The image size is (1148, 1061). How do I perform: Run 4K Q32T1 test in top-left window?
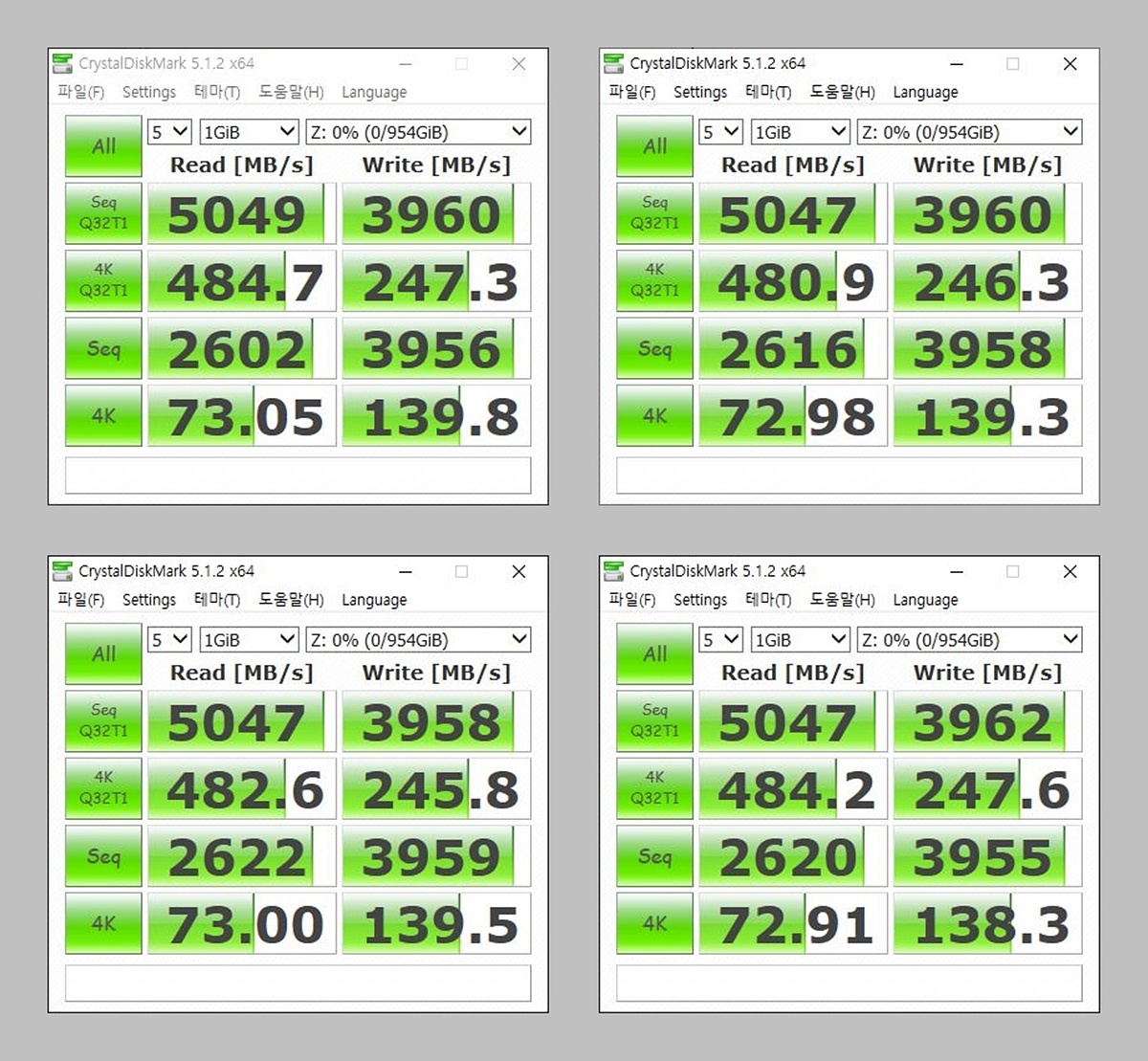click(x=103, y=280)
